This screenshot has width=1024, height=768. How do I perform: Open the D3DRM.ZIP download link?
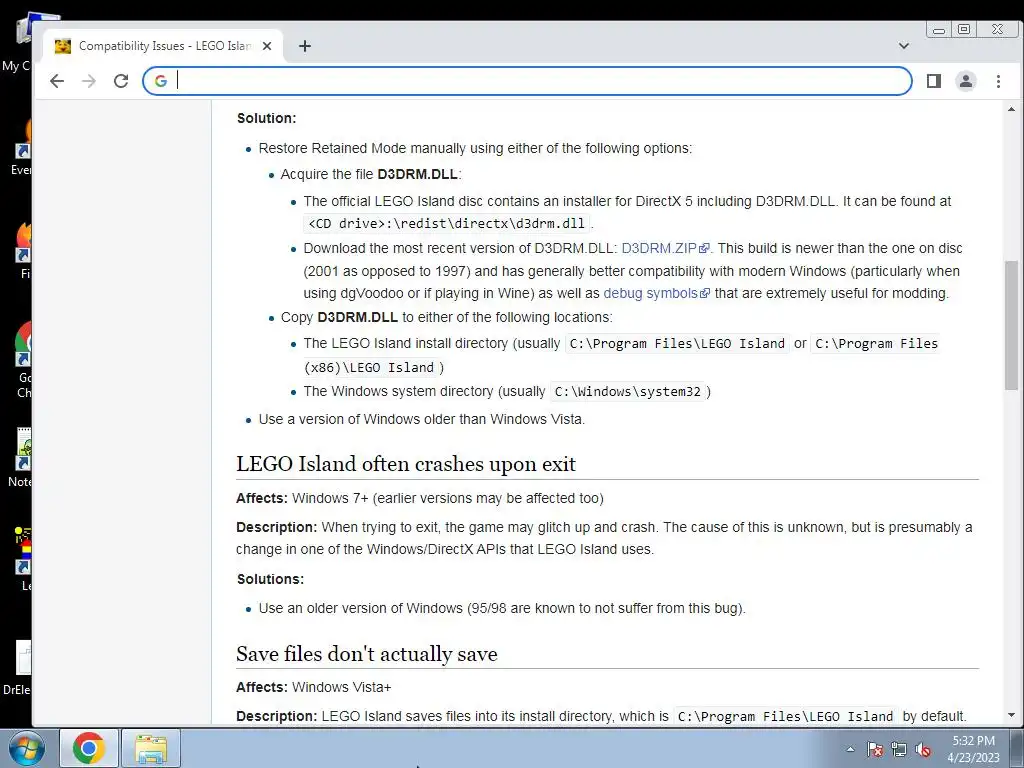(665, 248)
